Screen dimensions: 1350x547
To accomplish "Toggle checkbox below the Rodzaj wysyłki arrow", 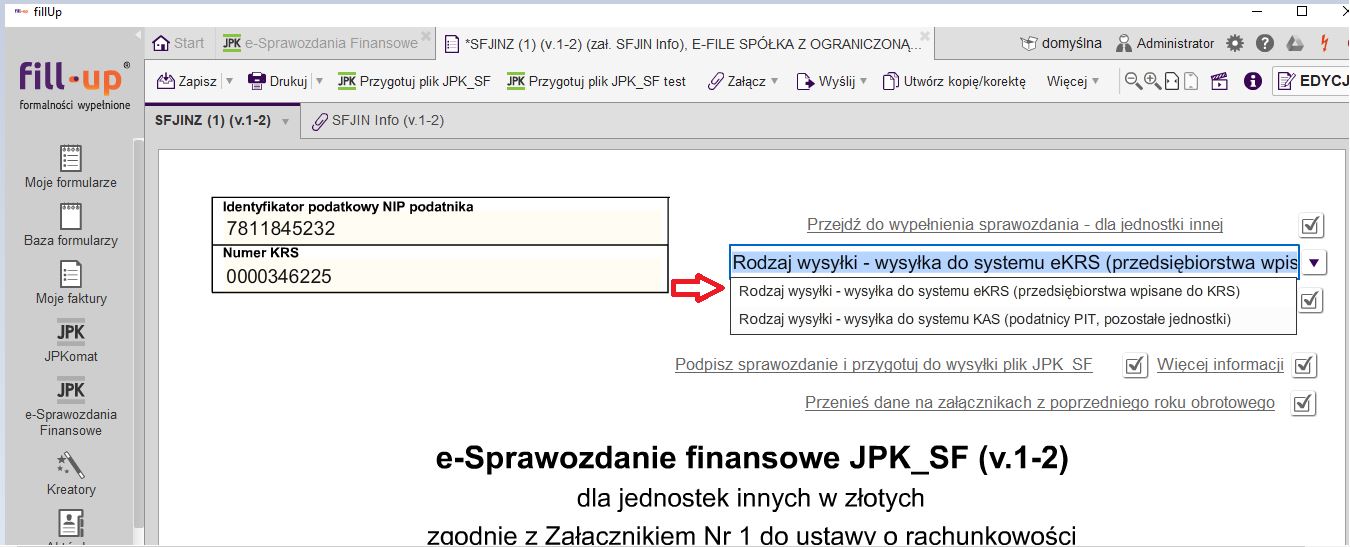I will point(1311,299).
